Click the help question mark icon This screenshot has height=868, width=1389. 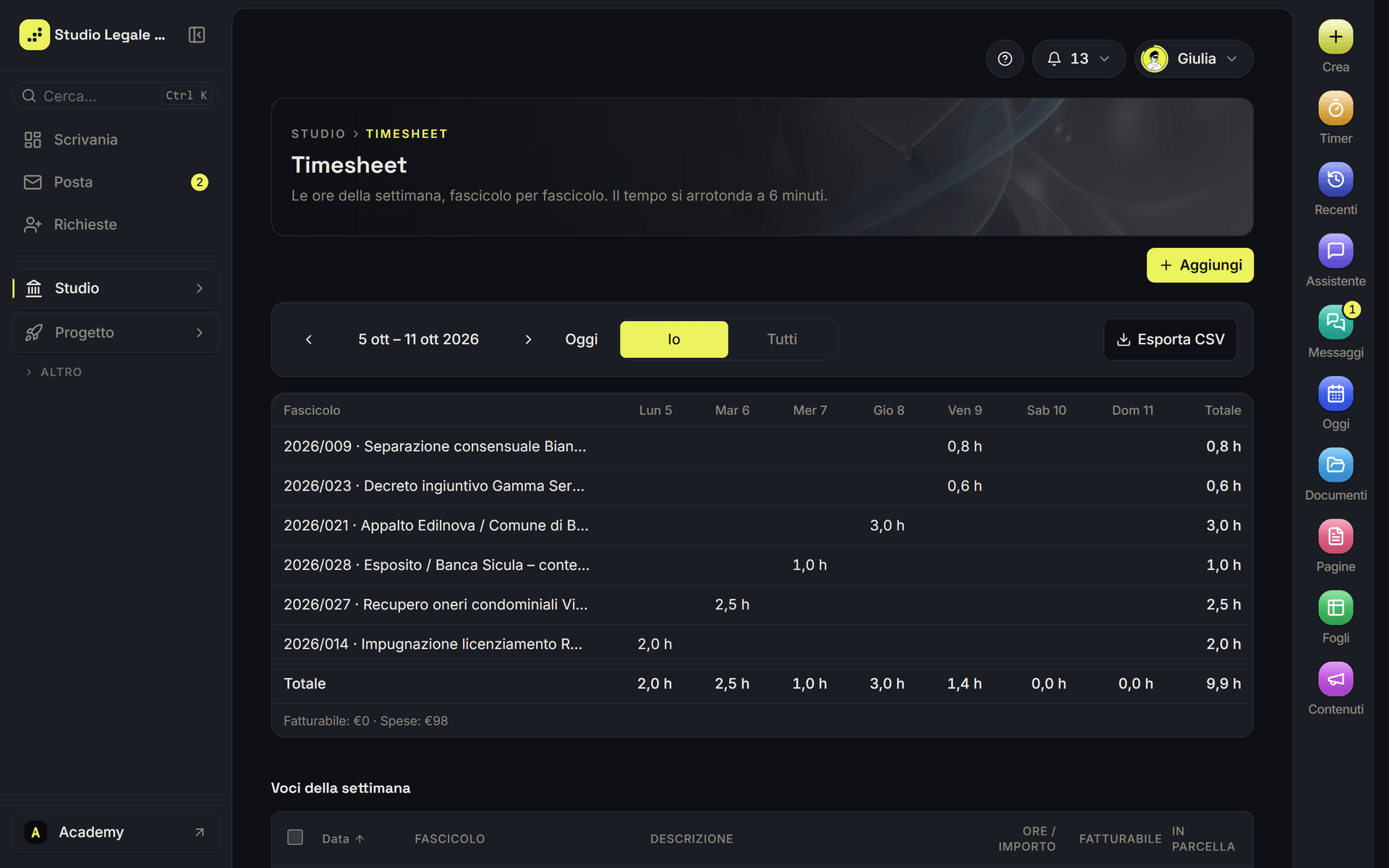coord(1005,59)
